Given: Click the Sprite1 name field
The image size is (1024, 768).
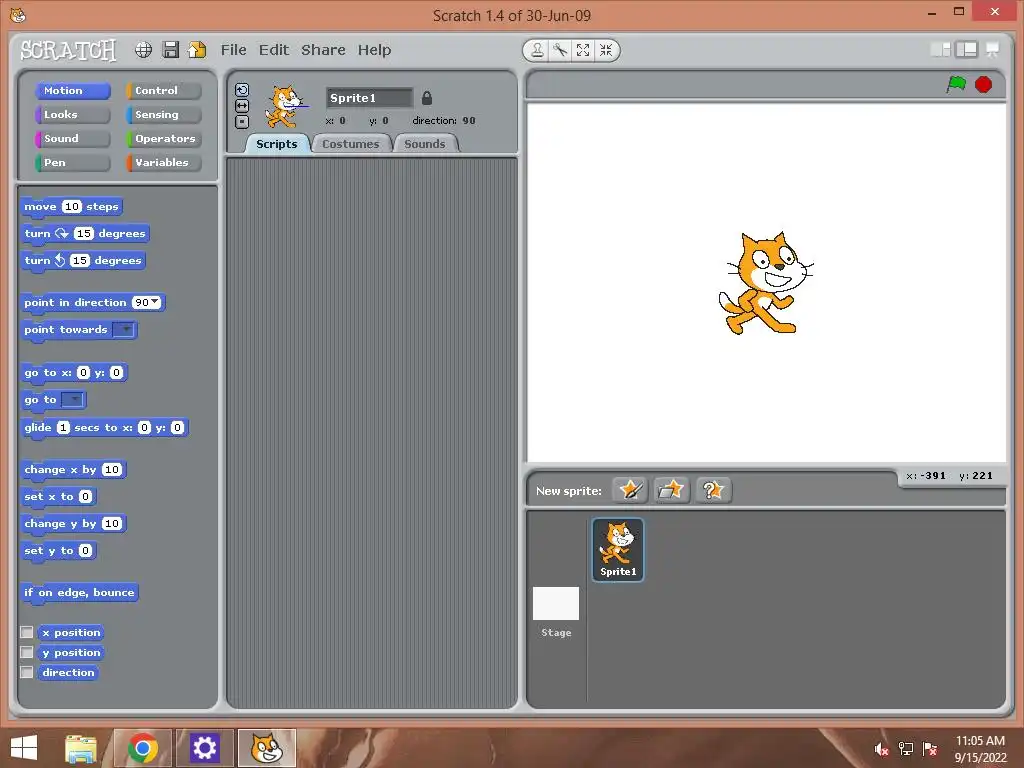Looking at the screenshot, I should pyautogui.click(x=369, y=98).
